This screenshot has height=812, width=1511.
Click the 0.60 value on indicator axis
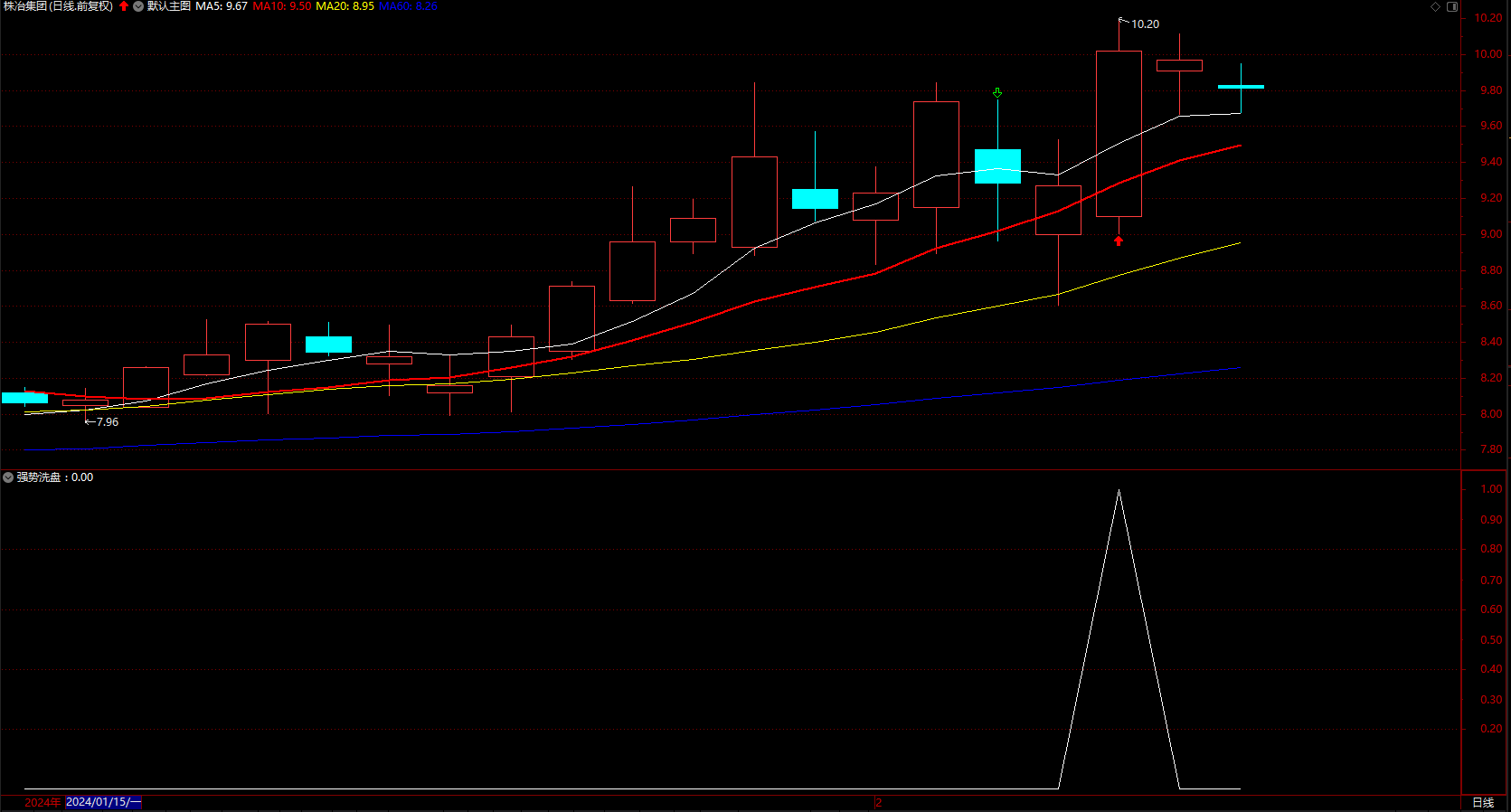1491,609
